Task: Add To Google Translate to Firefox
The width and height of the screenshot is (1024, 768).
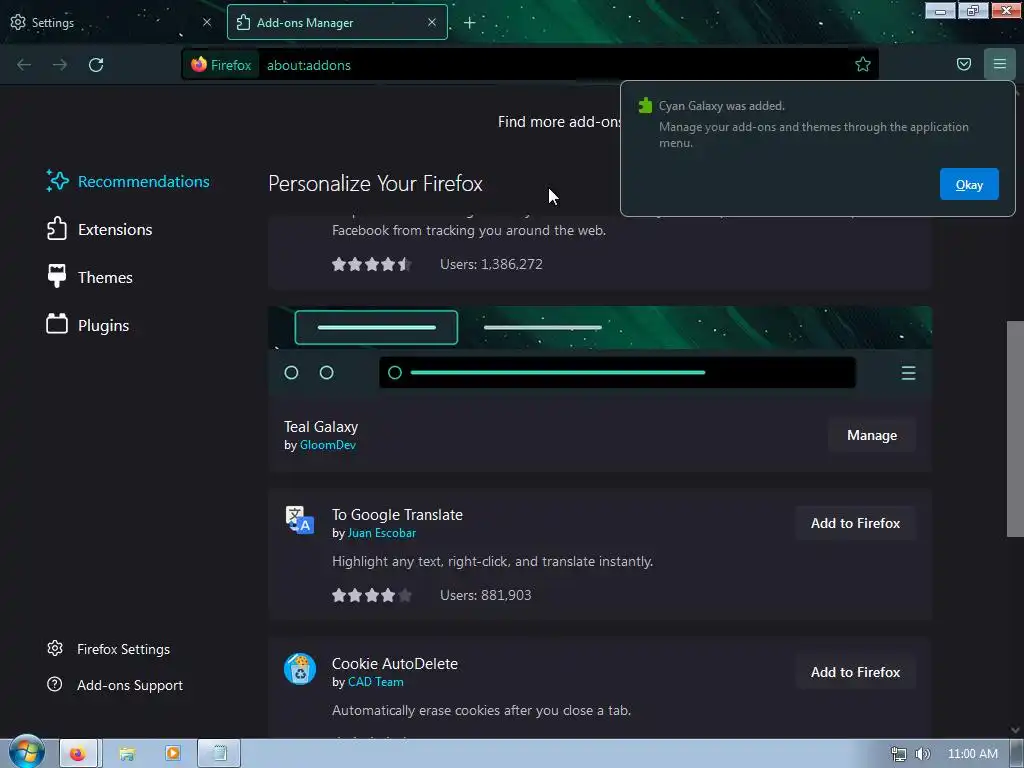Action: tap(855, 523)
